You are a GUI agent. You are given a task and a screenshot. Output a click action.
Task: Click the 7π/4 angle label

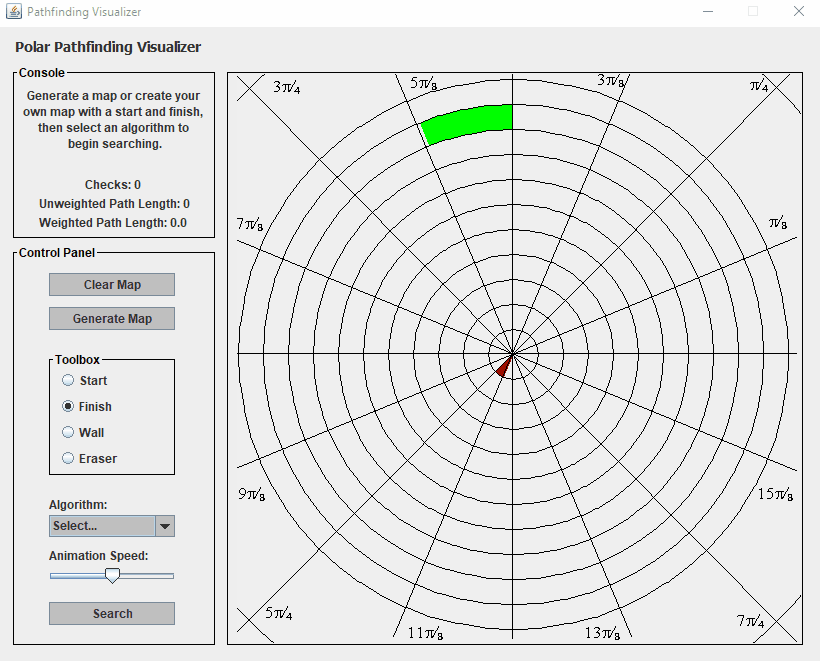click(750, 621)
